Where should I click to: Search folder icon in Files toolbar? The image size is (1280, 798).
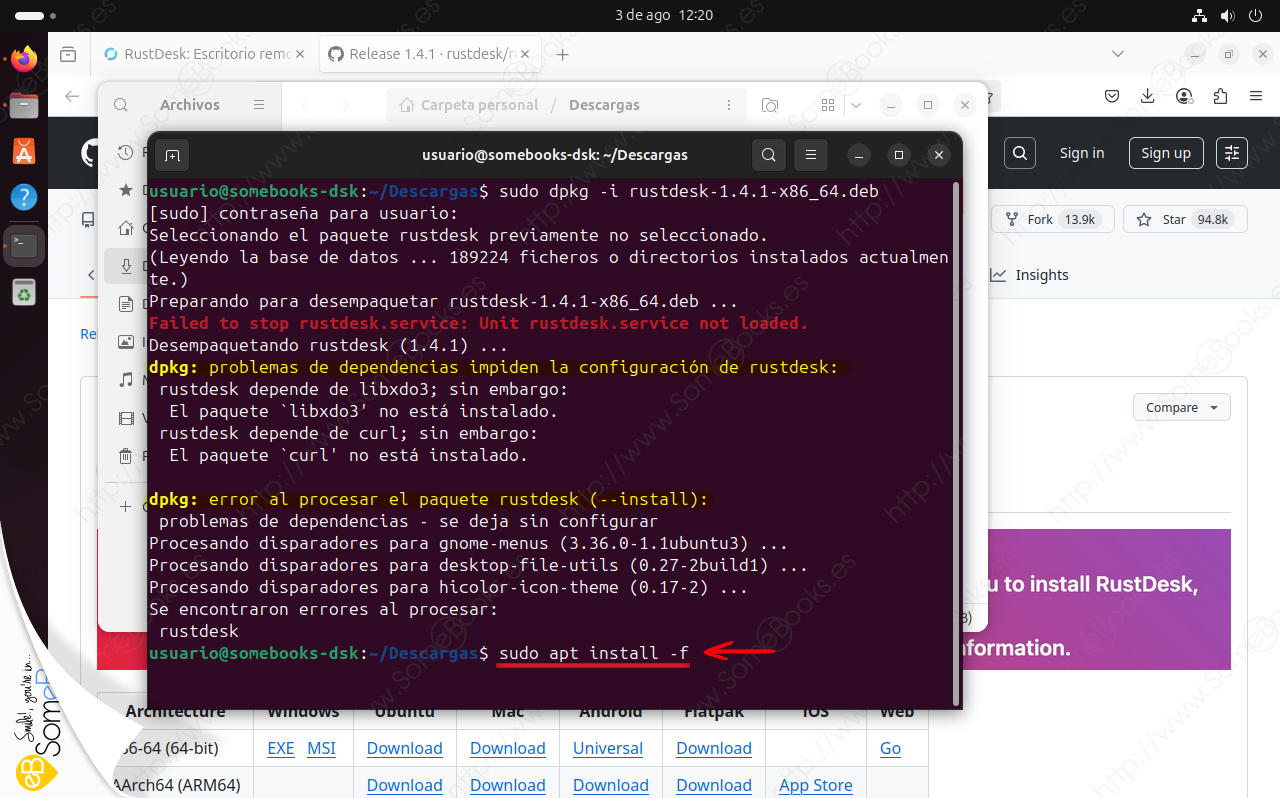(x=770, y=105)
